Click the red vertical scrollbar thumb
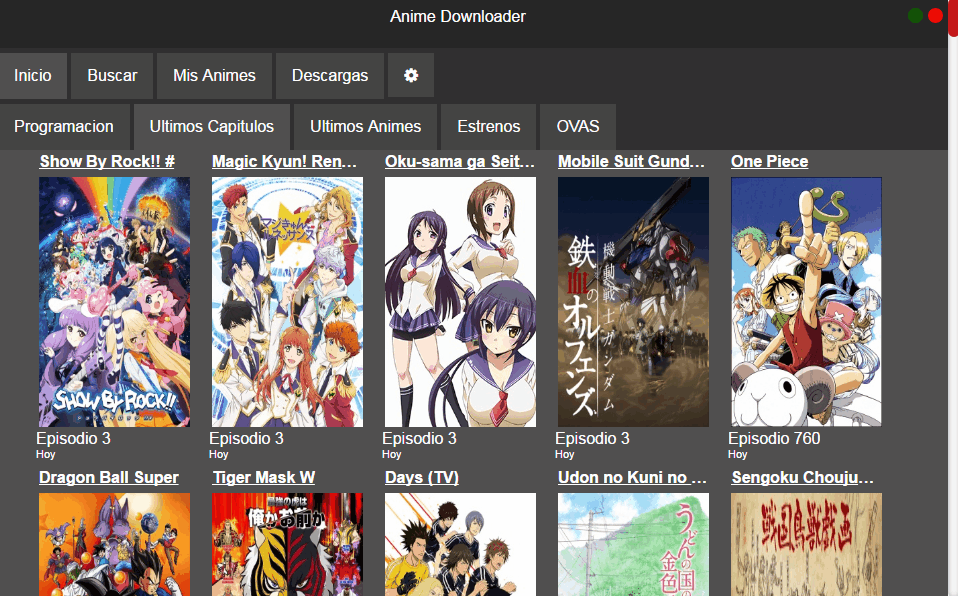This screenshot has height=596, width=958. click(x=953, y=18)
